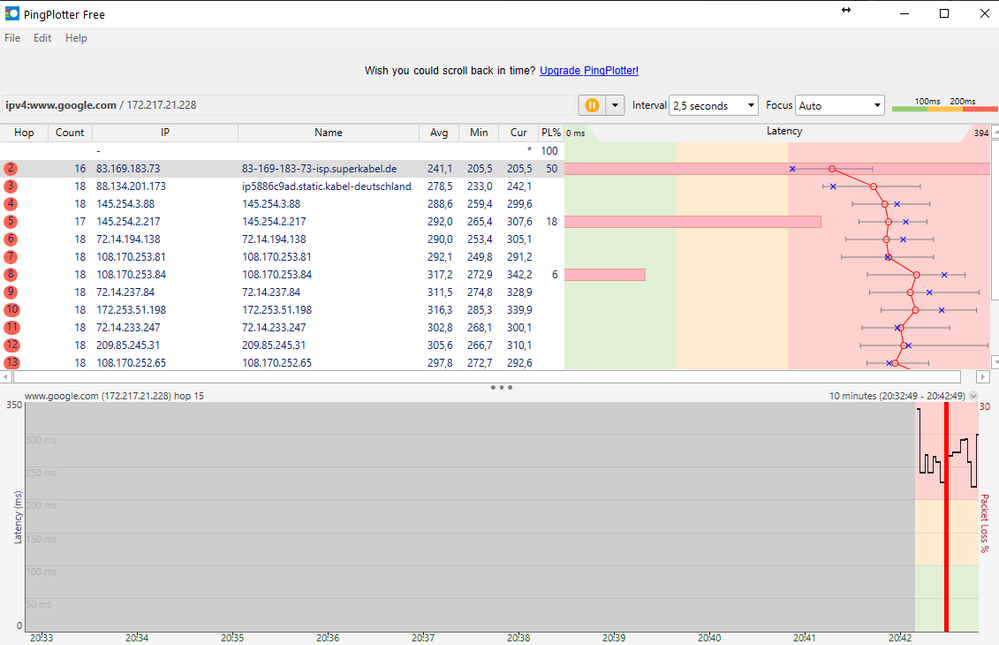The width and height of the screenshot is (999, 645).
Task: Click the Count column header
Action: click(70, 133)
